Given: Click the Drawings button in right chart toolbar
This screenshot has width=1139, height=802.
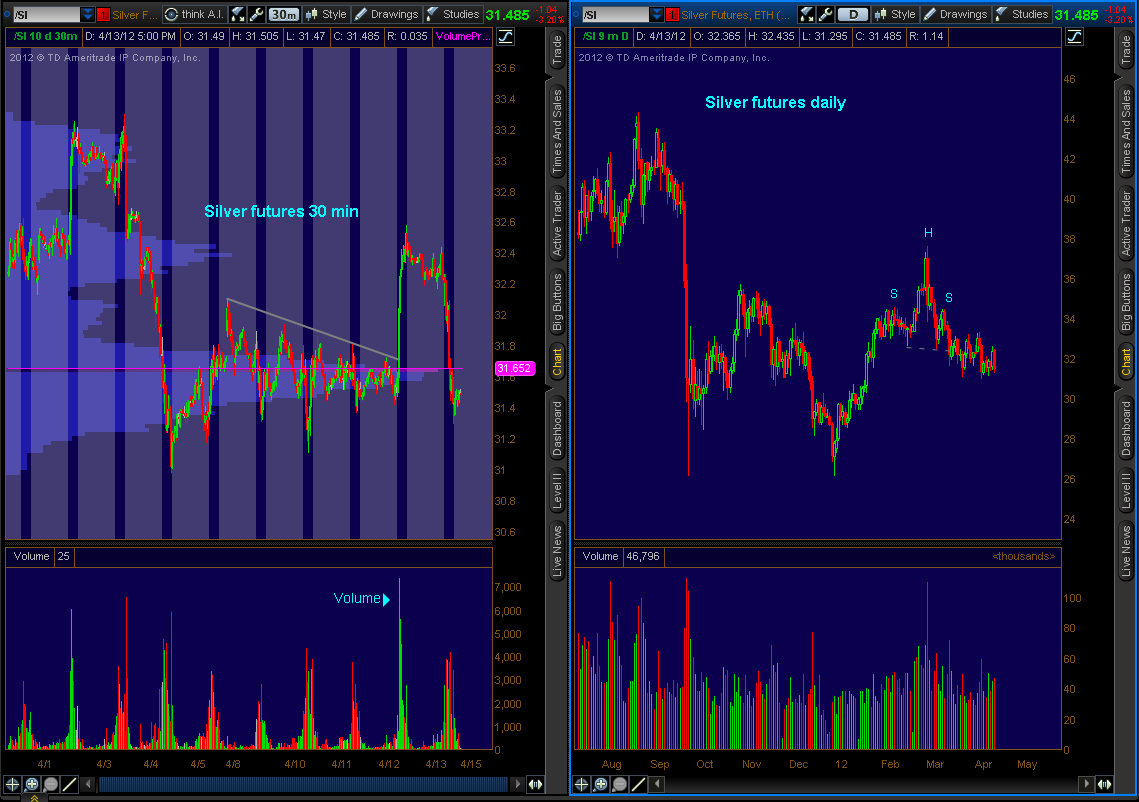Looking at the screenshot, I should point(955,14).
